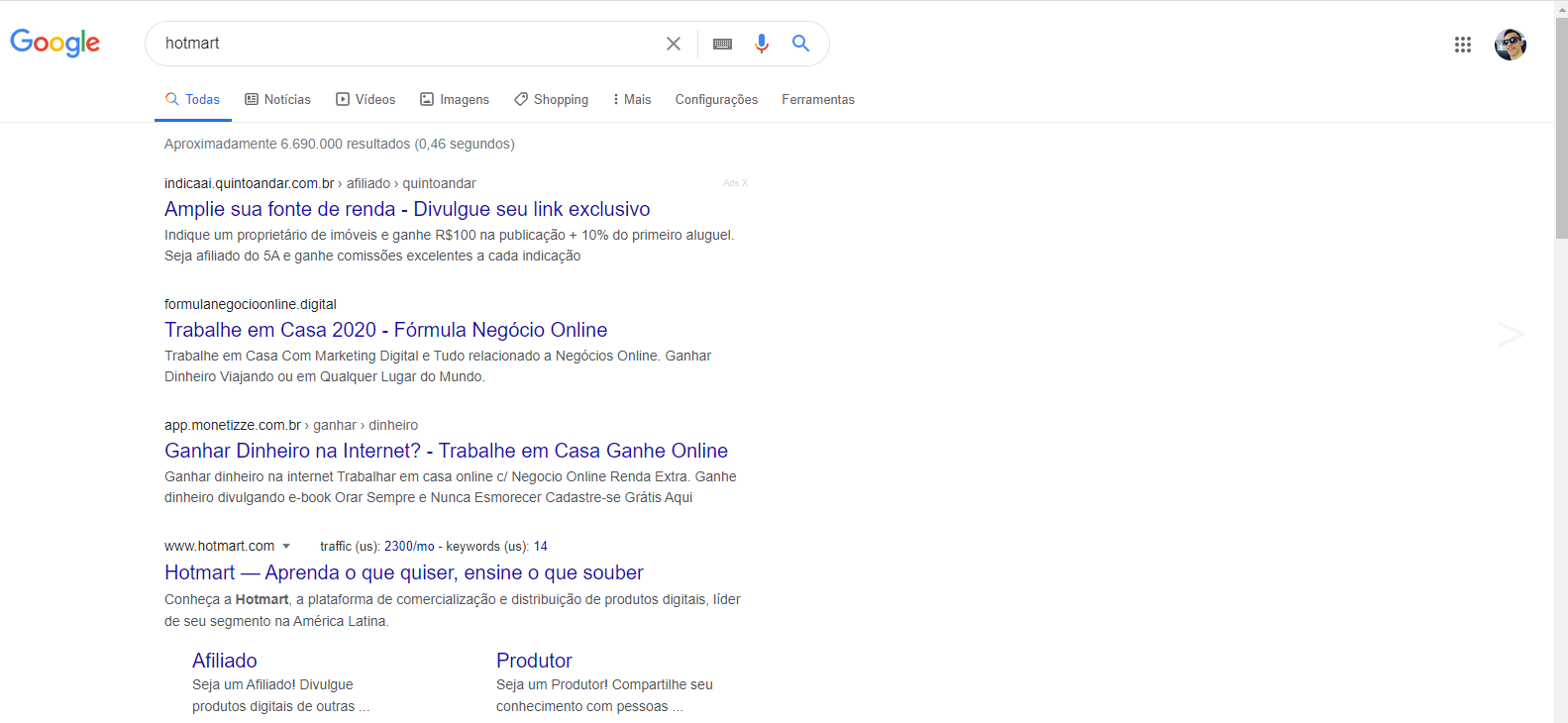Open Ganhar Dinheiro na Internet result
This screenshot has width=1568, height=723.
pos(446,451)
